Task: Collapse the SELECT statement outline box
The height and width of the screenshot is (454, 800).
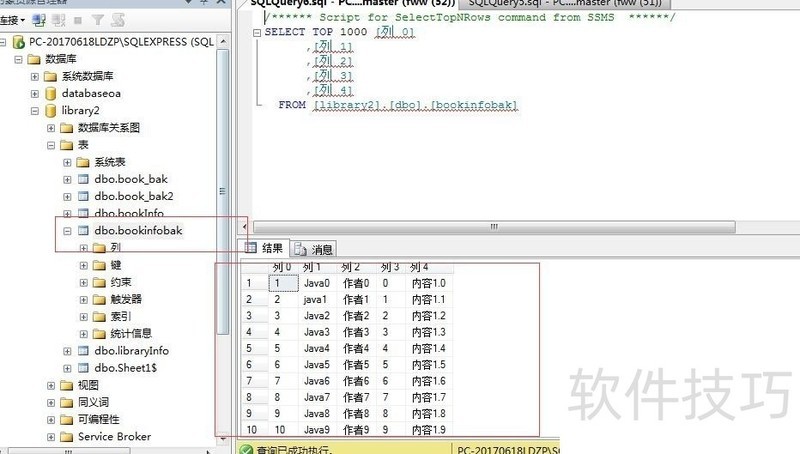Action: [257, 33]
